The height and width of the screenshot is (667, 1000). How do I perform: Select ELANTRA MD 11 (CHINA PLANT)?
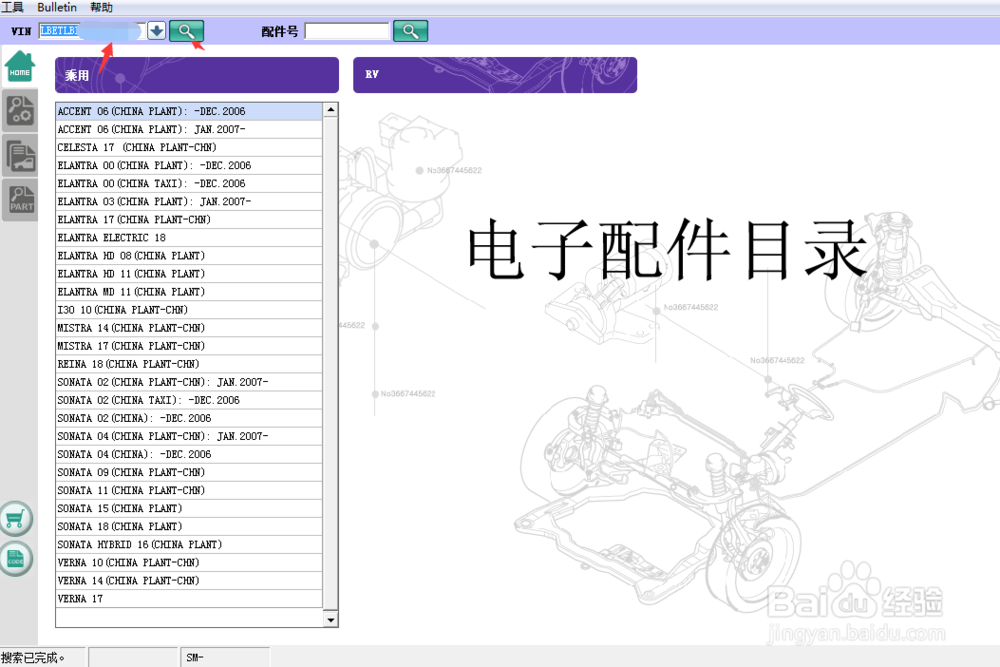(189, 292)
